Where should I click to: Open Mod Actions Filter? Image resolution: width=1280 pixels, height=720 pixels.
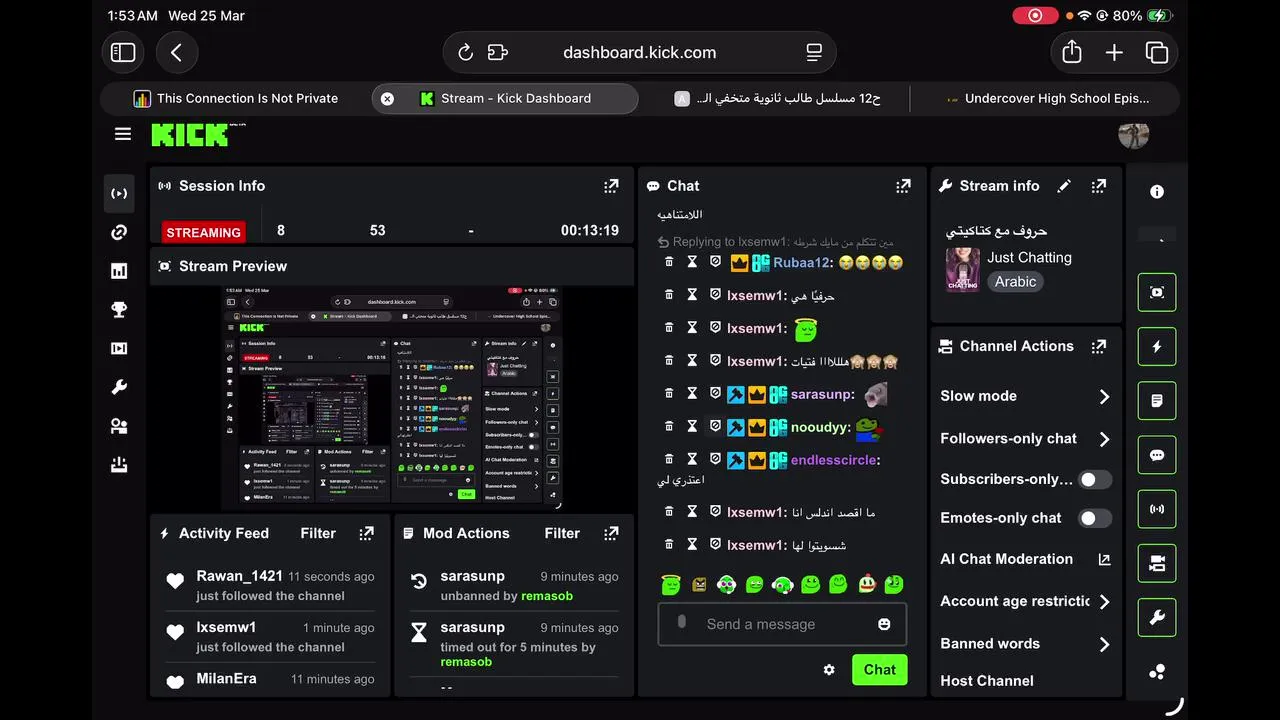(562, 533)
